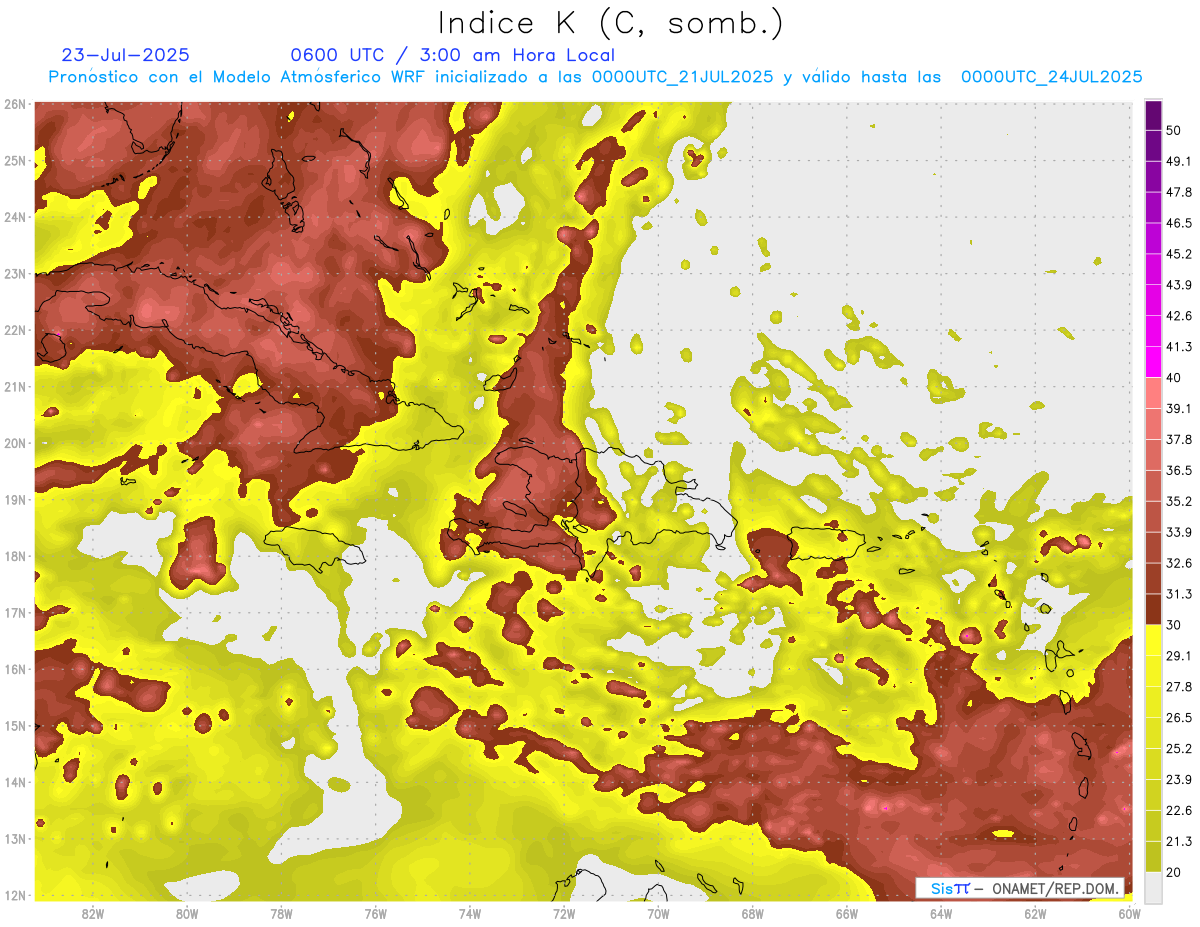This screenshot has width=1200, height=927.
Task: Click the "25N" latitude label
Action: point(15,160)
